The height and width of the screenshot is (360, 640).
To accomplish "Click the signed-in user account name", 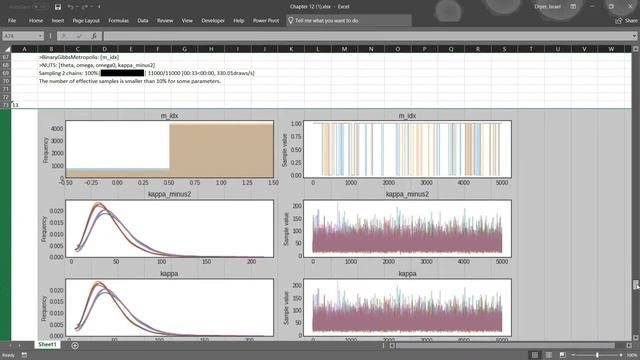I will click(548, 7).
